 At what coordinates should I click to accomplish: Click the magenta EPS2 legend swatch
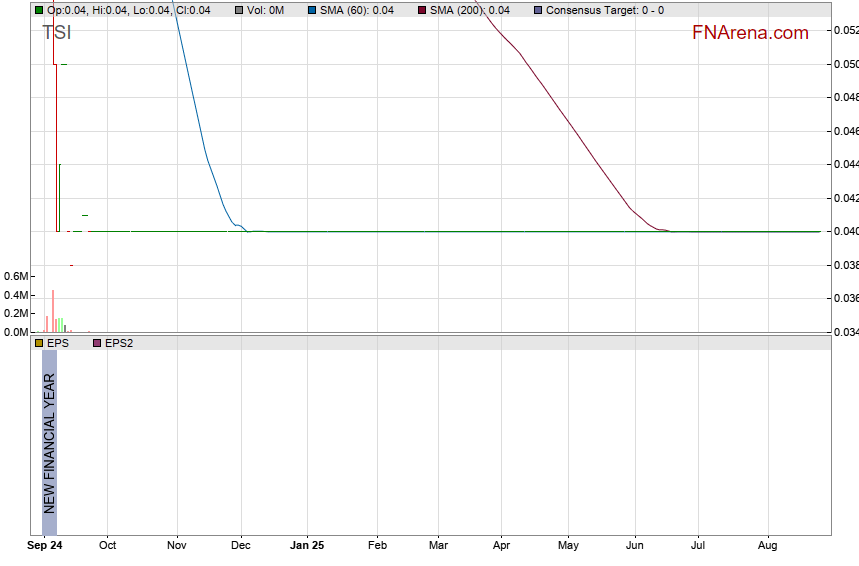97,343
